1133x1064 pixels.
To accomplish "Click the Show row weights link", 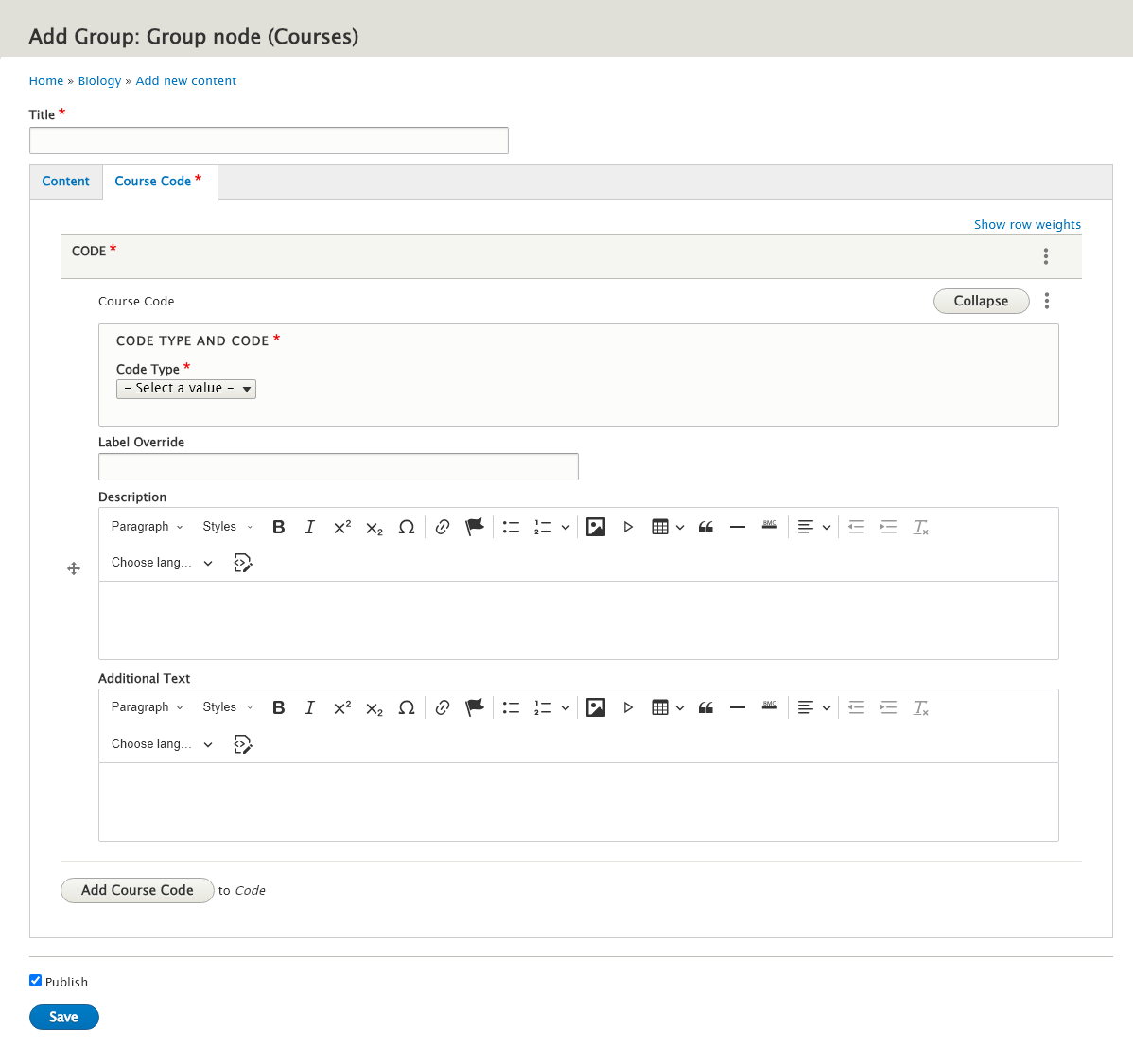I will coord(1027,225).
